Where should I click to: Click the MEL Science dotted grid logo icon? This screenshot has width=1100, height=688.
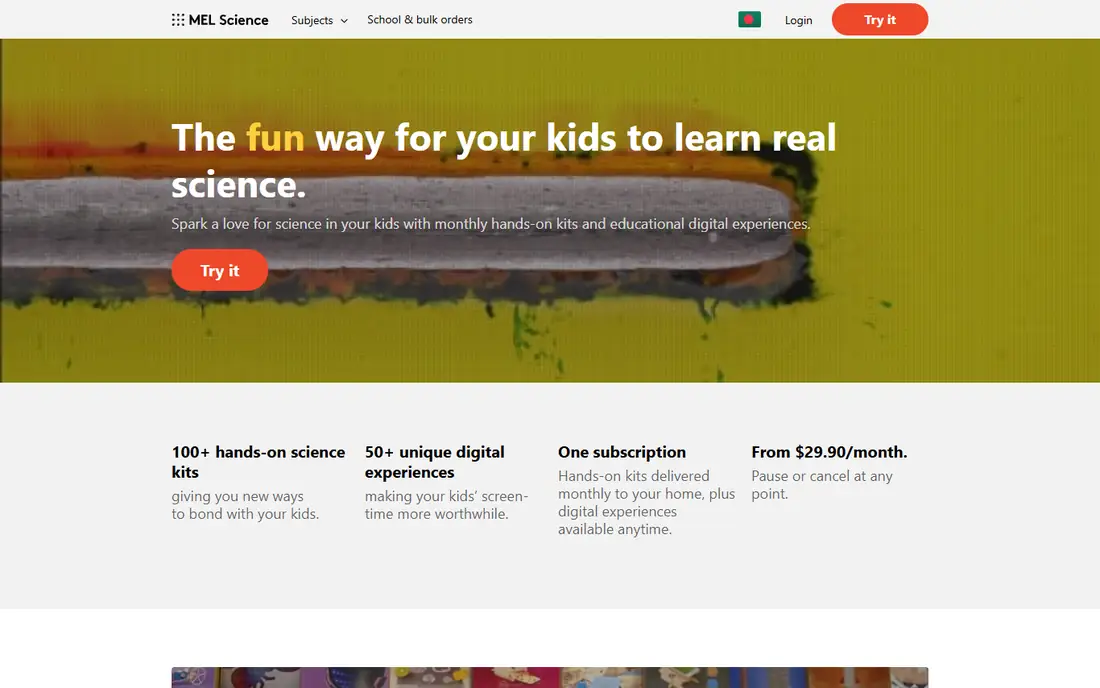[178, 20]
